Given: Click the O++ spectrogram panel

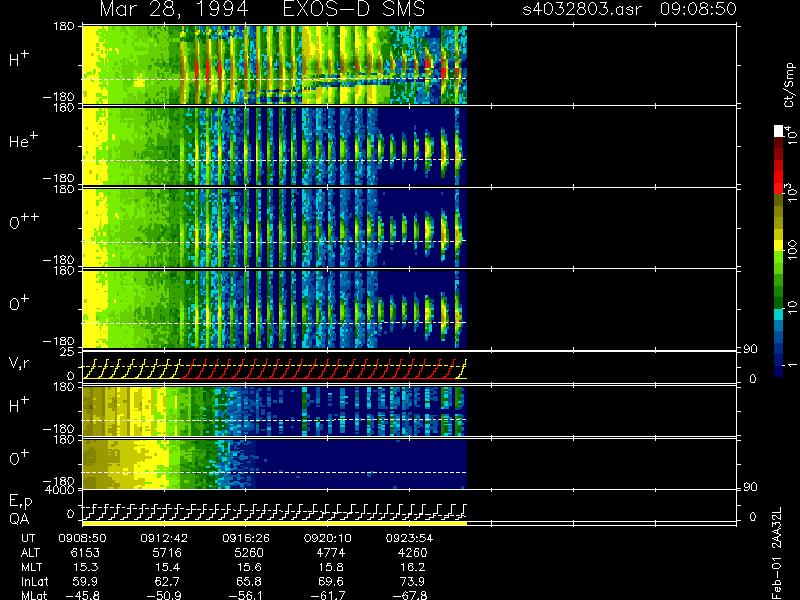Looking at the screenshot, I should pyautogui.click(x=274, y=228).
